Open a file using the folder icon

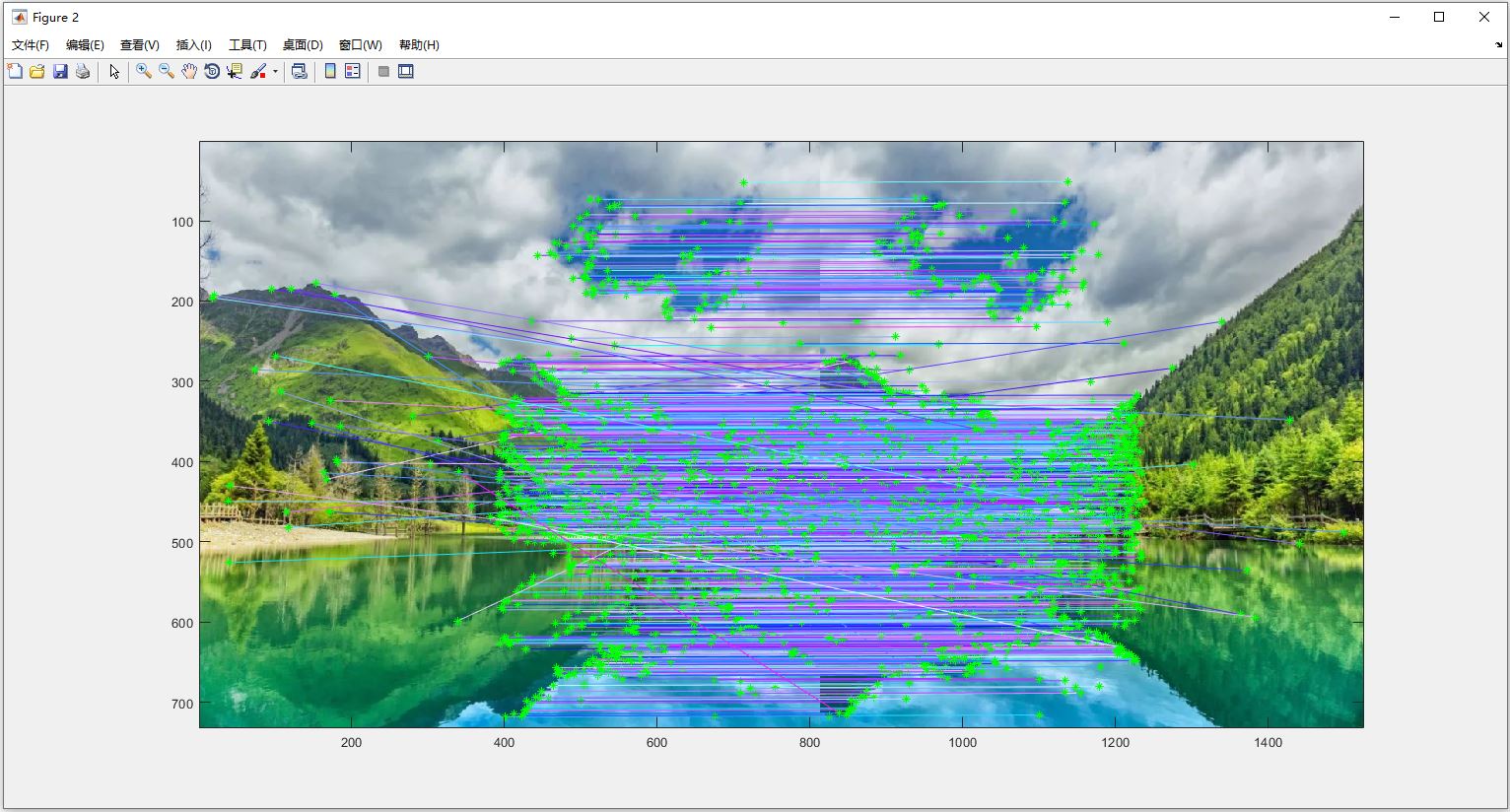tap(37, 71)
